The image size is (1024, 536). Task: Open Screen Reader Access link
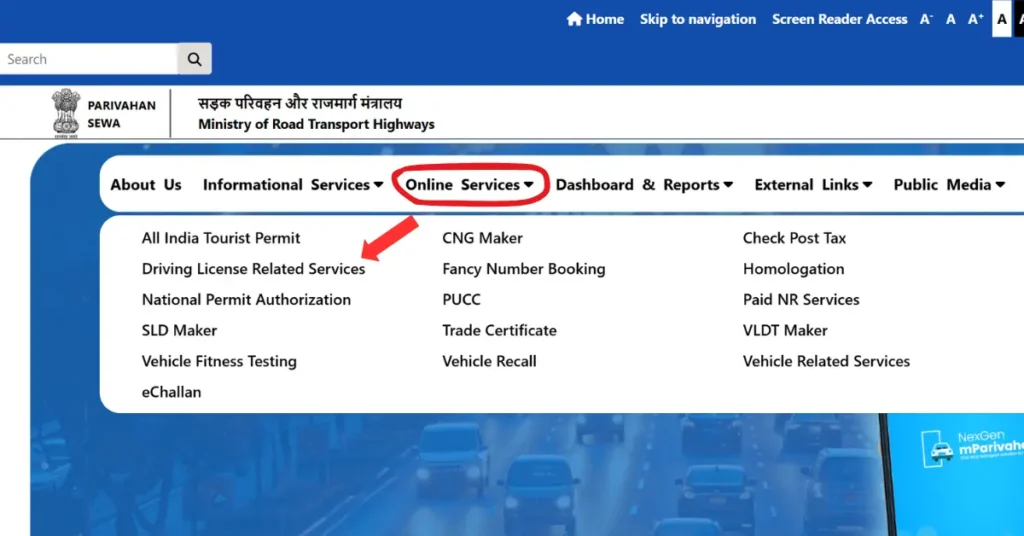(841, 19)
